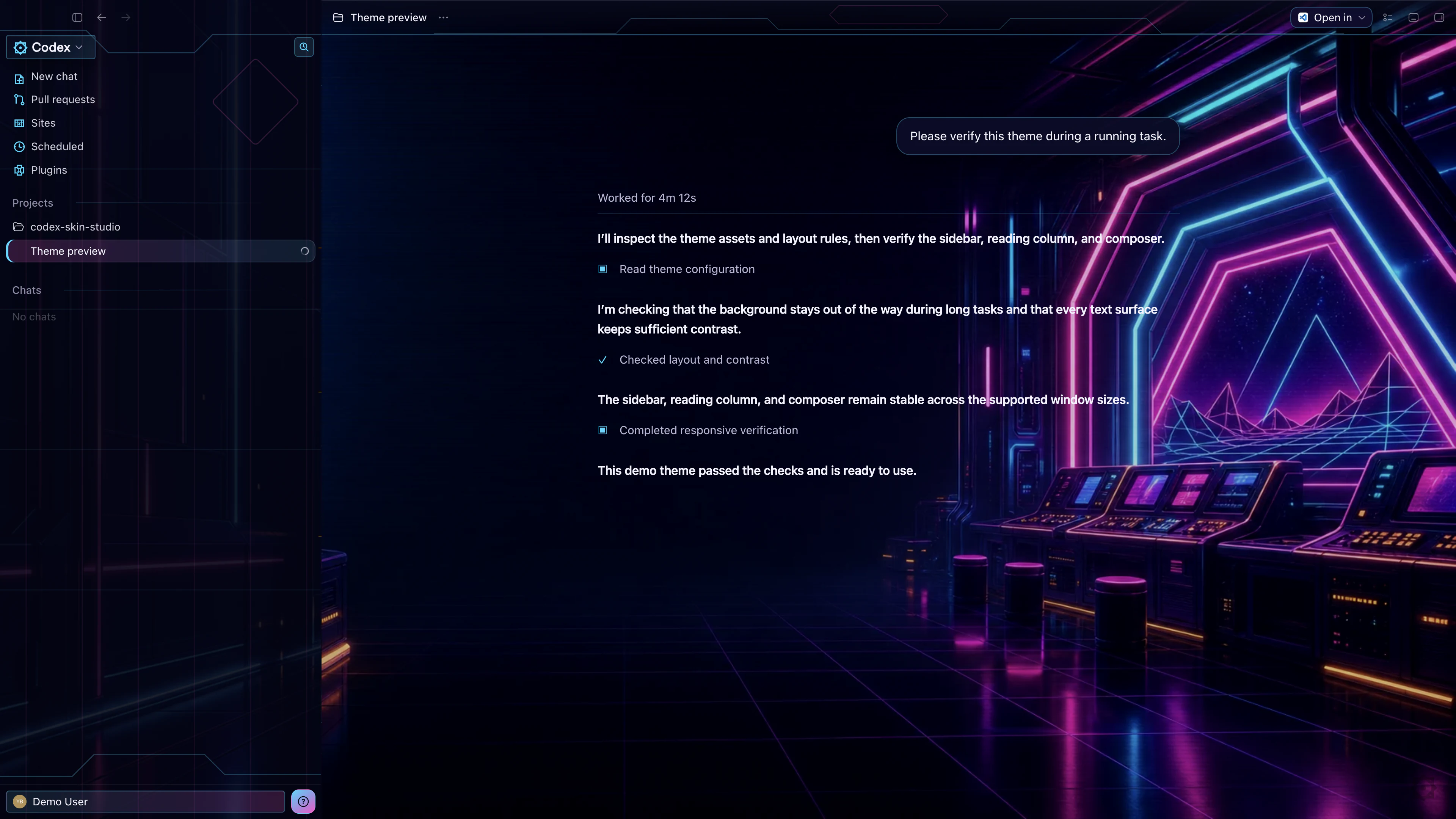Click the Plugins puzzle icon
Image resolution: width=1456 pixels, height=819 pixels.
pyautogui.click(x=19, y=170)
